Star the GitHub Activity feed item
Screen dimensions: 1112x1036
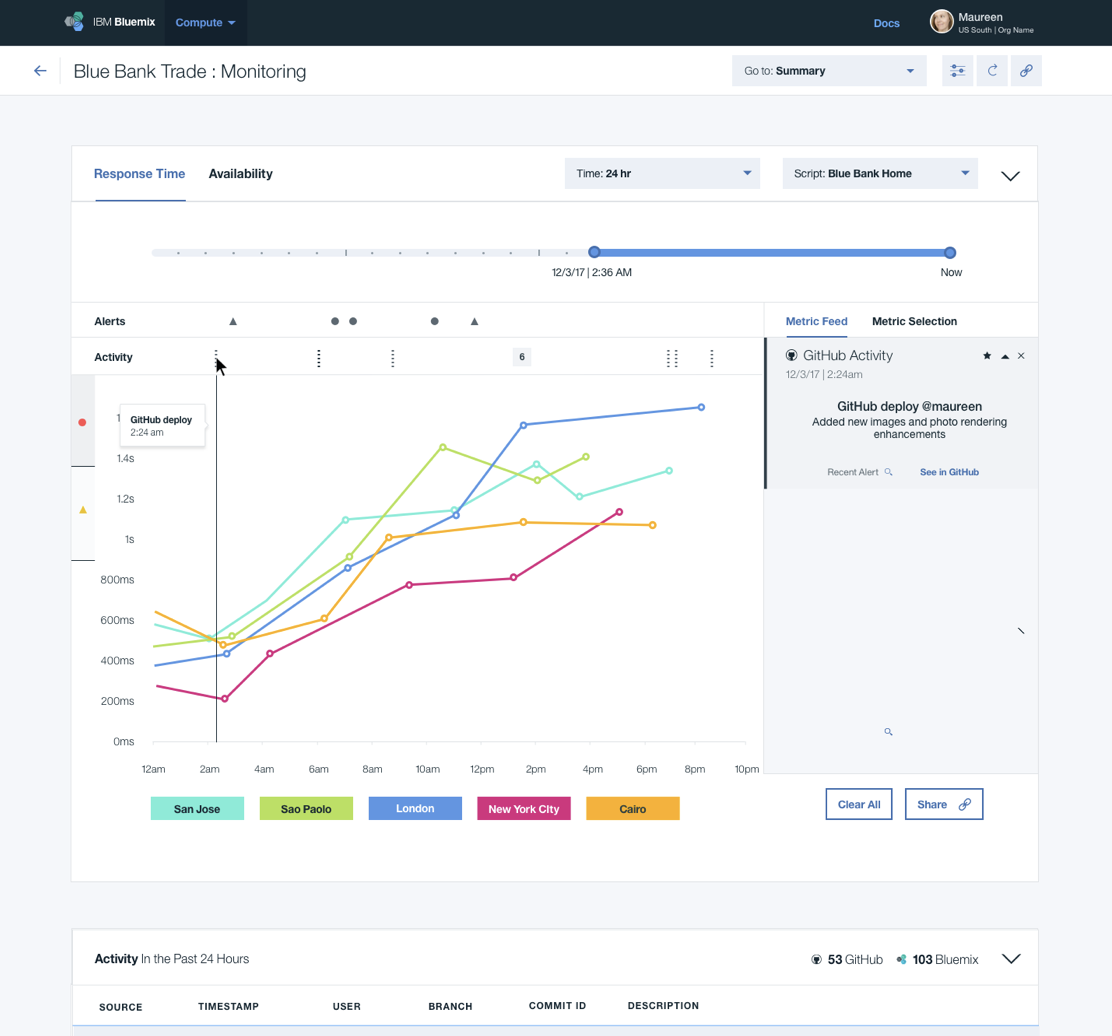(986, 356)
